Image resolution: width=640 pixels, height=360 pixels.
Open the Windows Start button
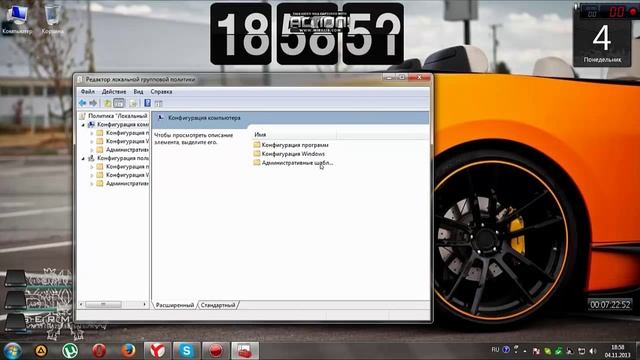13,351
